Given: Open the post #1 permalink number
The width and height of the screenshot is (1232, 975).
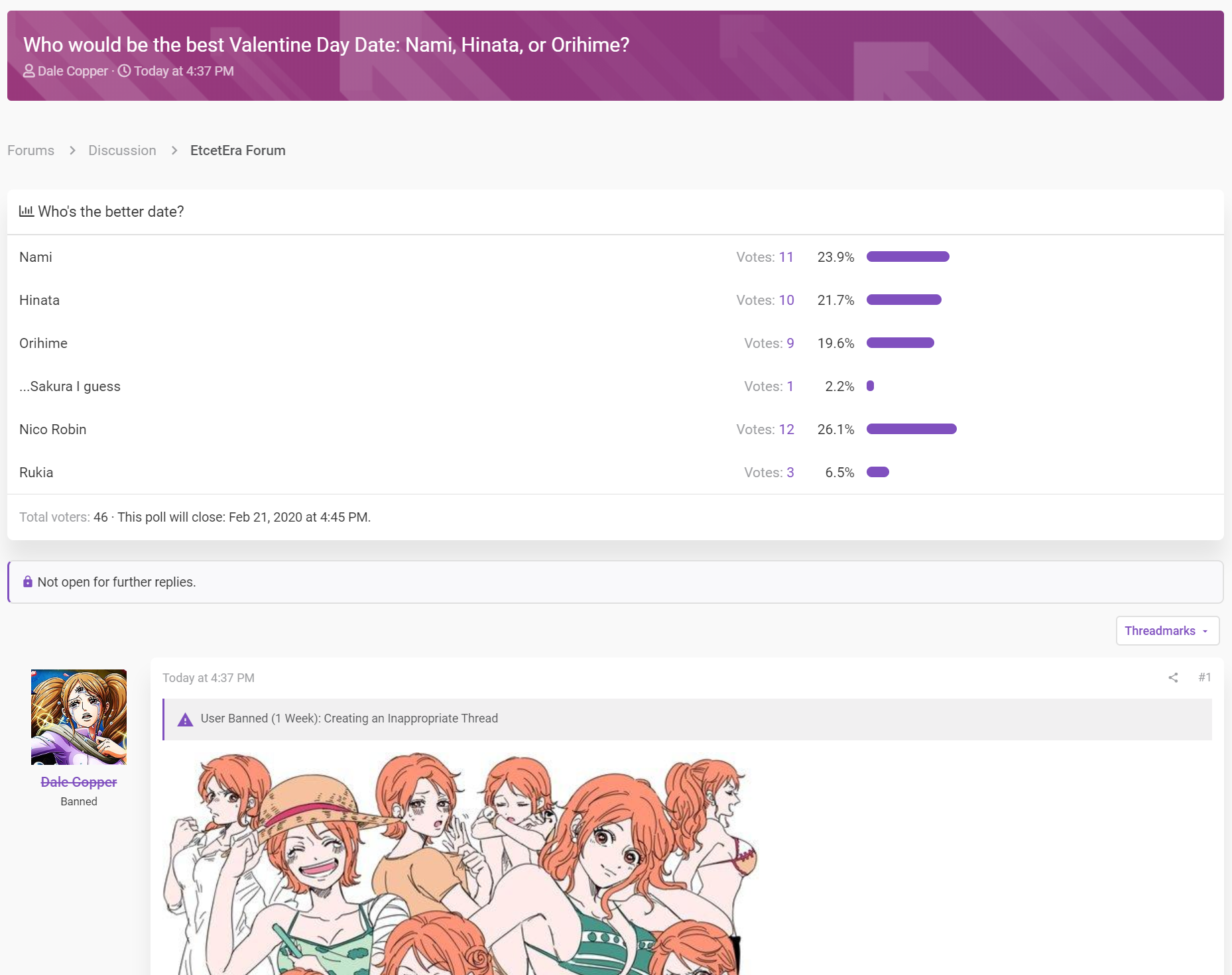Looking at the screenshot, I should pos(1205,677).
